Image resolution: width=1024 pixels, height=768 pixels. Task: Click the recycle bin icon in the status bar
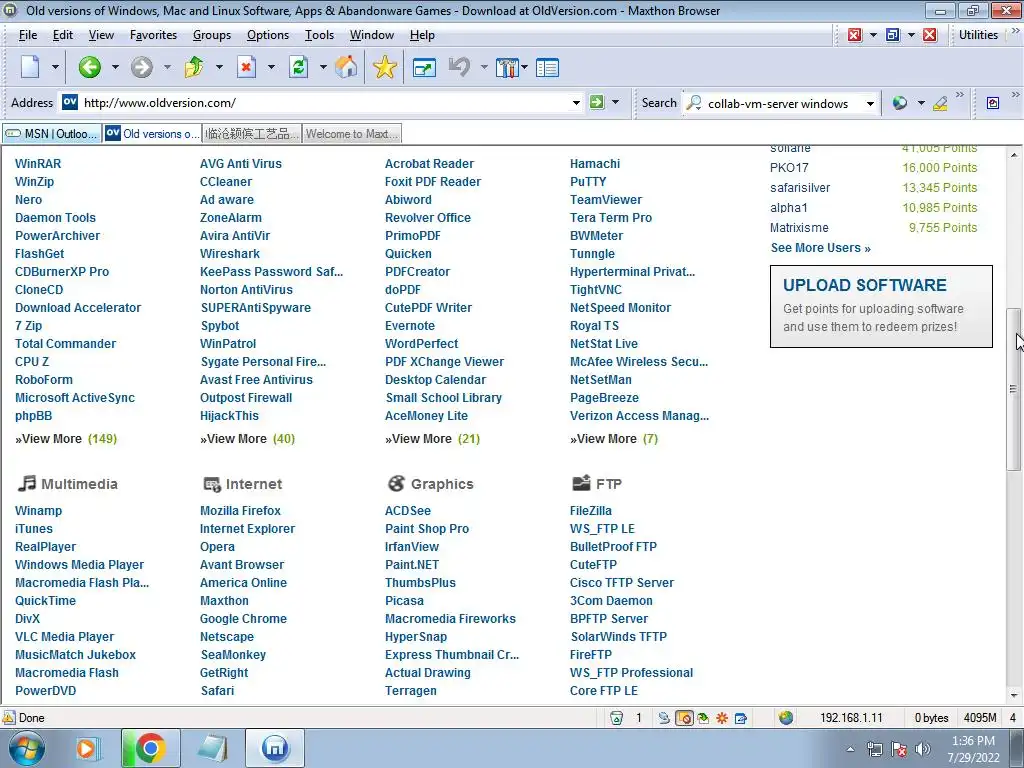[x=616, y=718]
